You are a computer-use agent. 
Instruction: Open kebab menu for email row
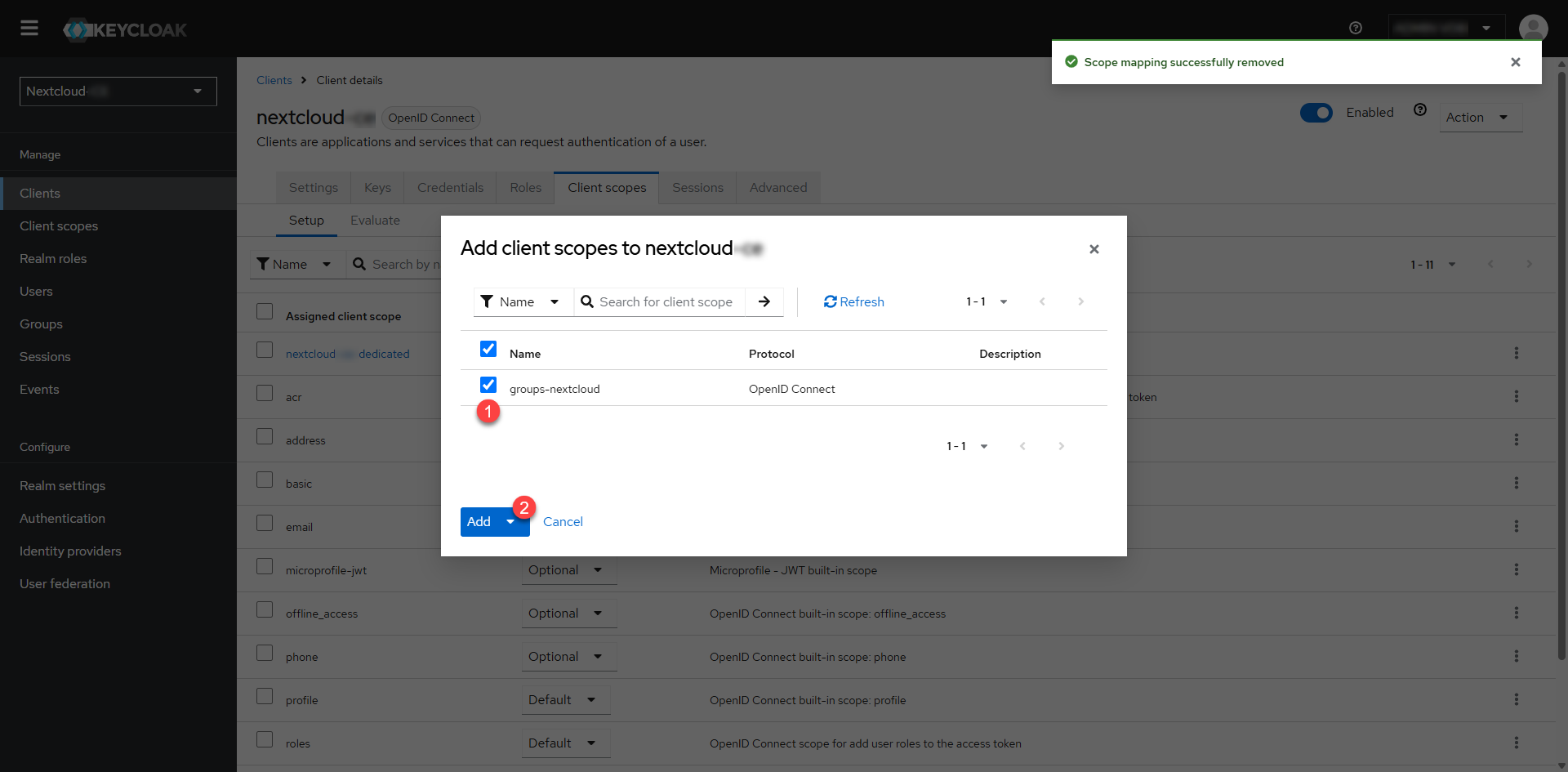point(1517,526)
